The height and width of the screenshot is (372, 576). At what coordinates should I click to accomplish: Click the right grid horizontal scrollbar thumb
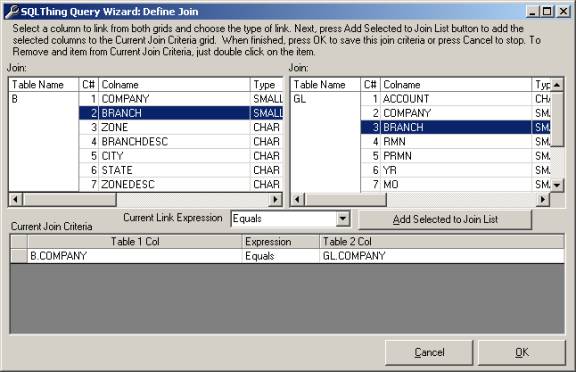click(x=345, y=200)
